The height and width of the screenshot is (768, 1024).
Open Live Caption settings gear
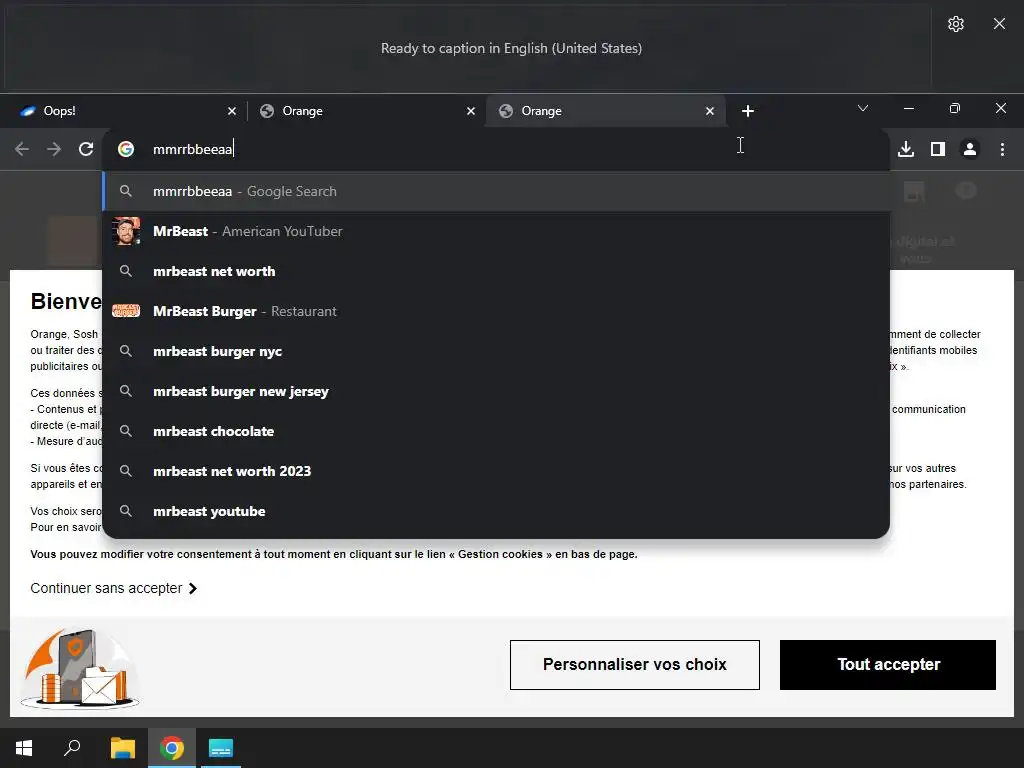955,24
